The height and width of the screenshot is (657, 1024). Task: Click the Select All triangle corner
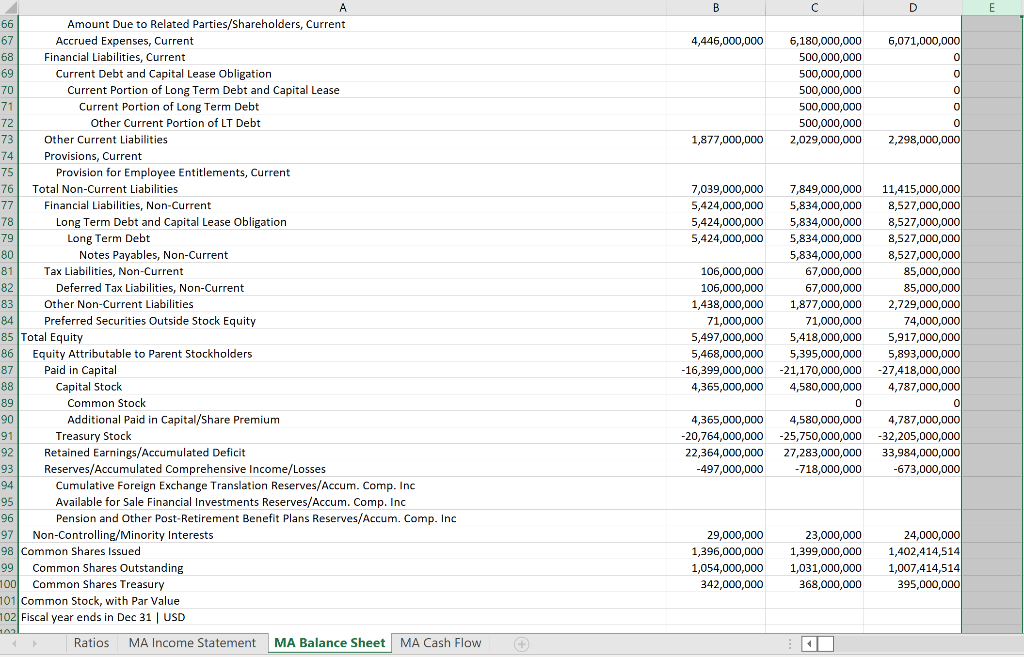[9, 8]
